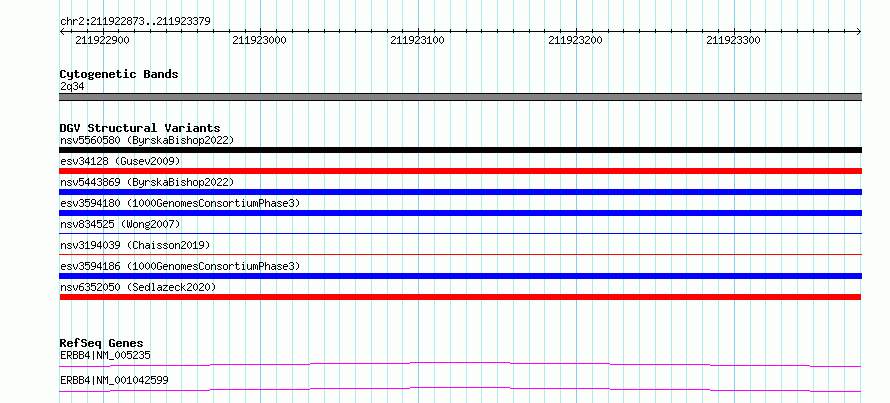Select variant label nsv5560580 (ByrskaBishop2022)
890x403 pixels.
tap(146, 140)
